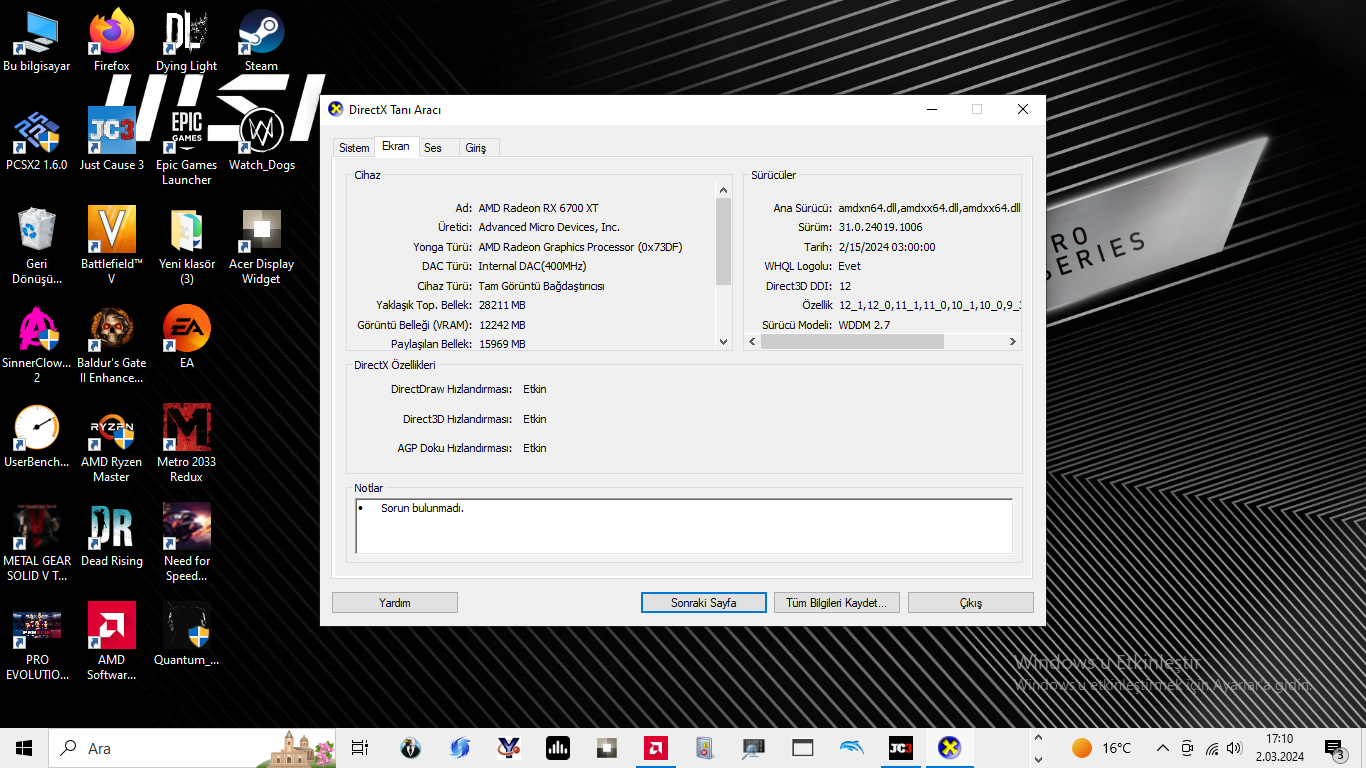Open AMD Ryzen Master shortcut
The width and height of the screenshot is (1366, 768).
point(111,430)
